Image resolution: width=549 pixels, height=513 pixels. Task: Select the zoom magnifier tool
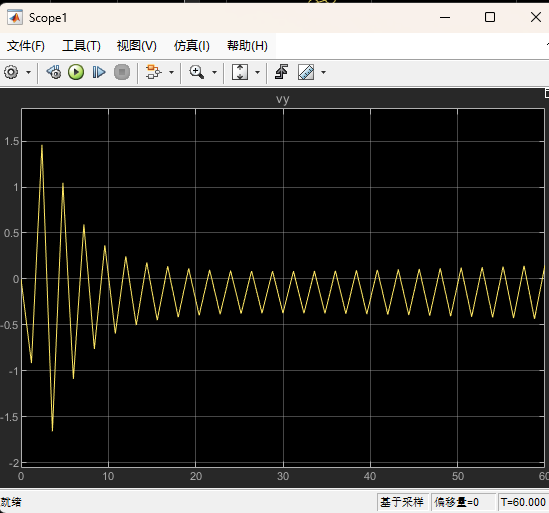click(x=196, y=72)
